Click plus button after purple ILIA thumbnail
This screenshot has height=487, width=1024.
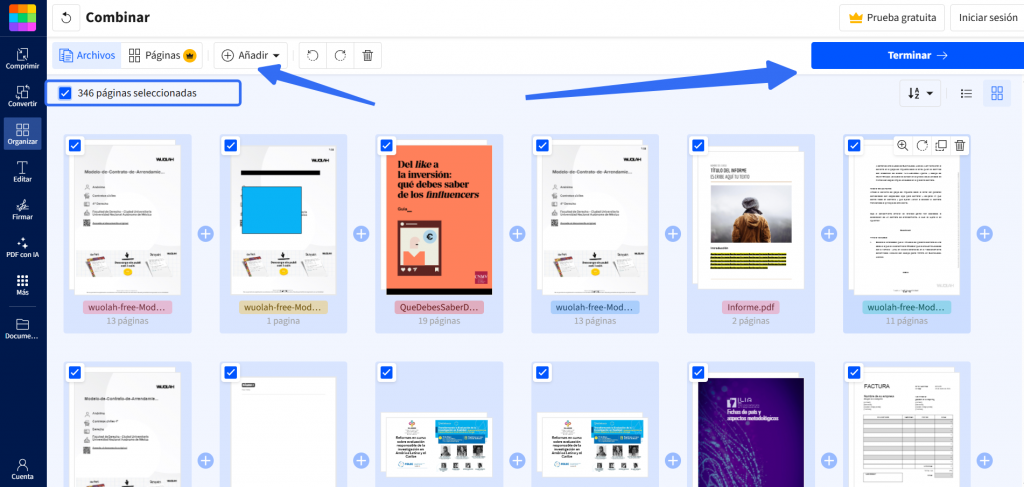pos(829,461)
